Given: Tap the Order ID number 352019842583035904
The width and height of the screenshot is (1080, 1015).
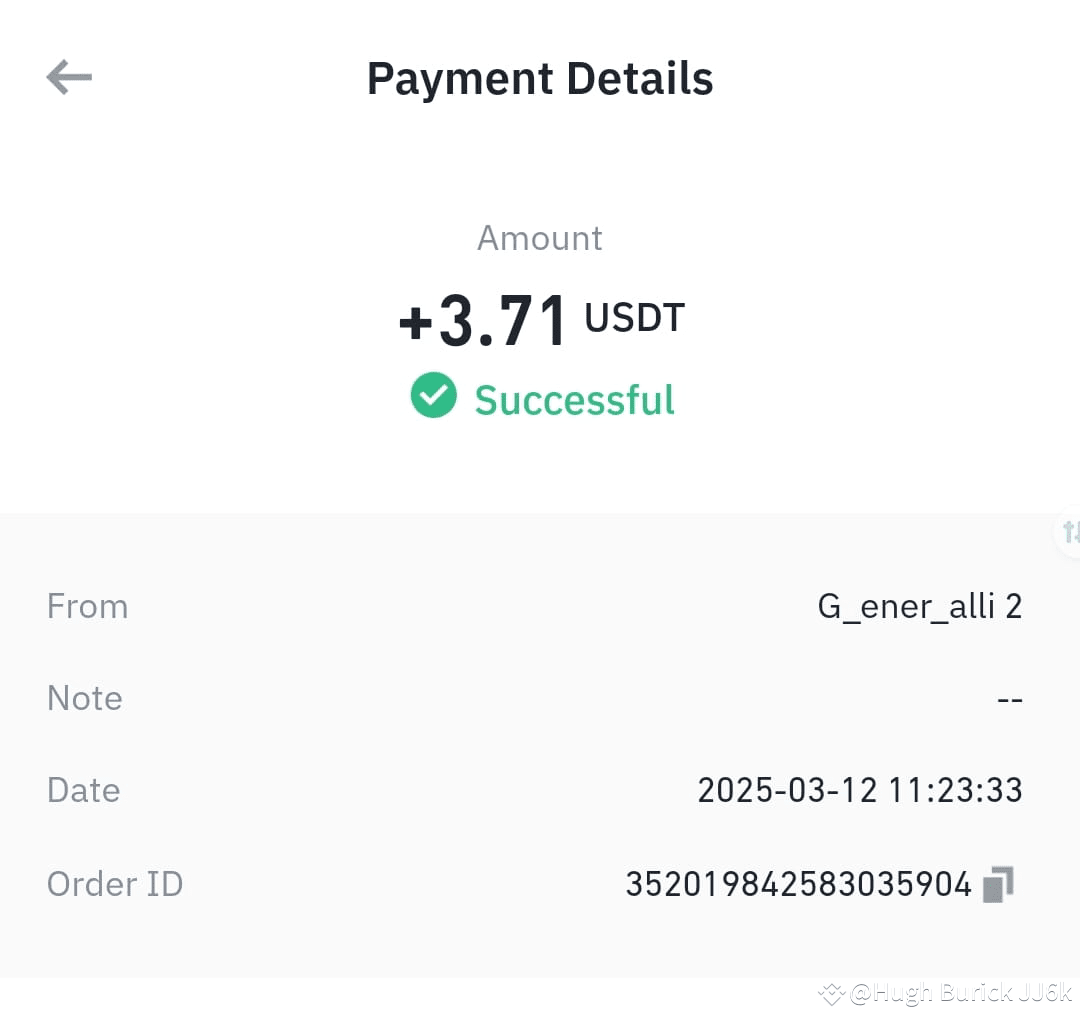Looking at the screenshot, I should pyautogui.click(x=798, y=884).
